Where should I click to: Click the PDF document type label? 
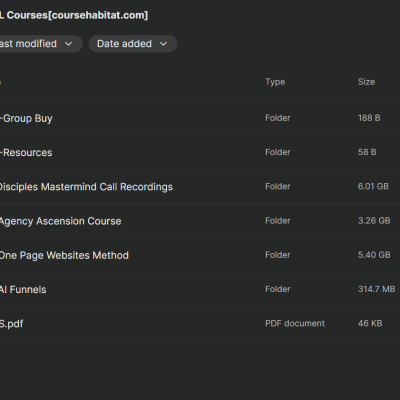tap(295, 323)
